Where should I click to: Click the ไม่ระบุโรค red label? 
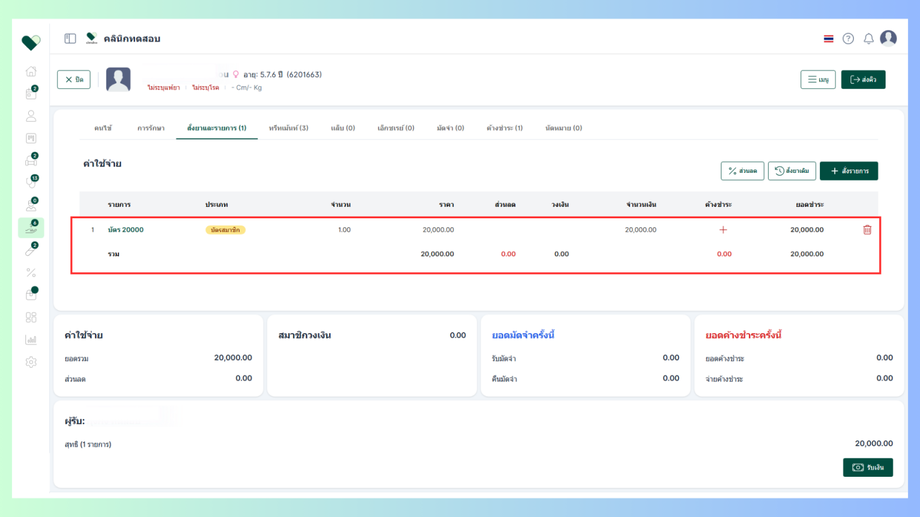click(x=205, y=88)
